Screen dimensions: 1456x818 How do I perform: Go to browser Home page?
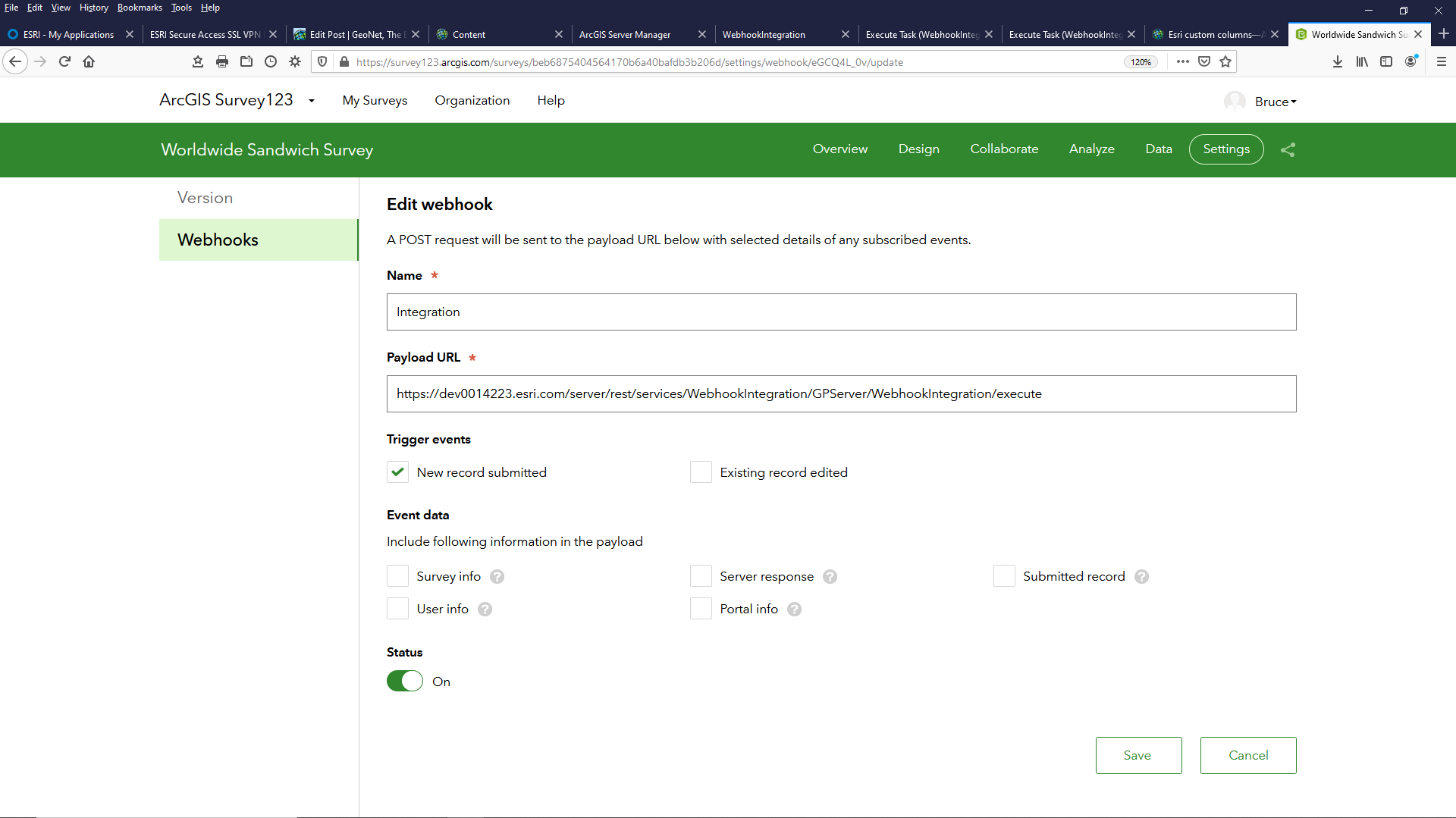(x=89, y=61)
